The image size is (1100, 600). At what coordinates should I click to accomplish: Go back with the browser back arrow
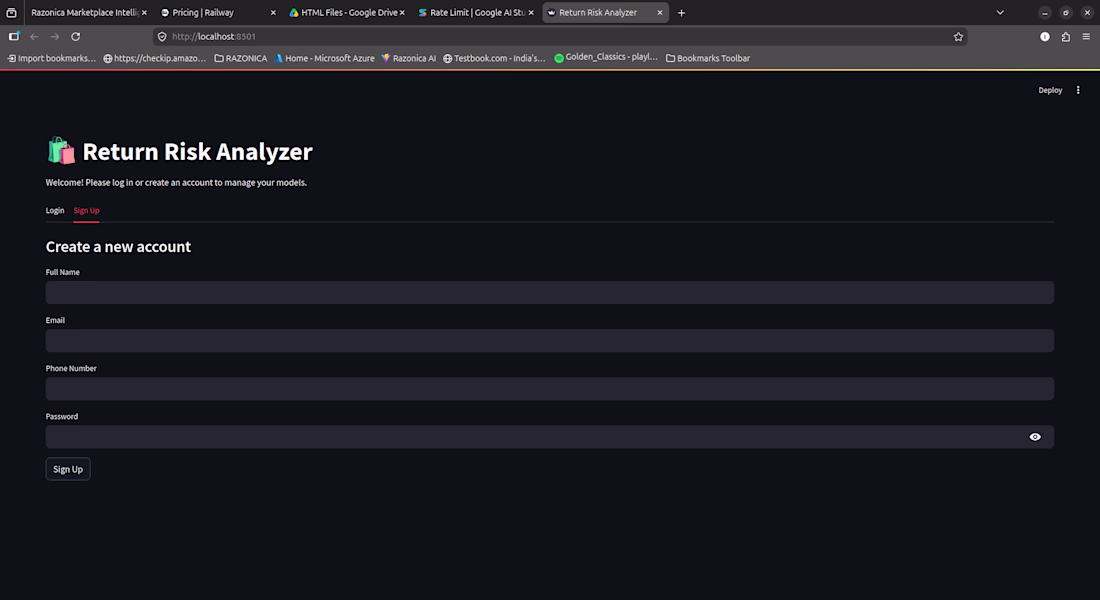tap(34, 36)
